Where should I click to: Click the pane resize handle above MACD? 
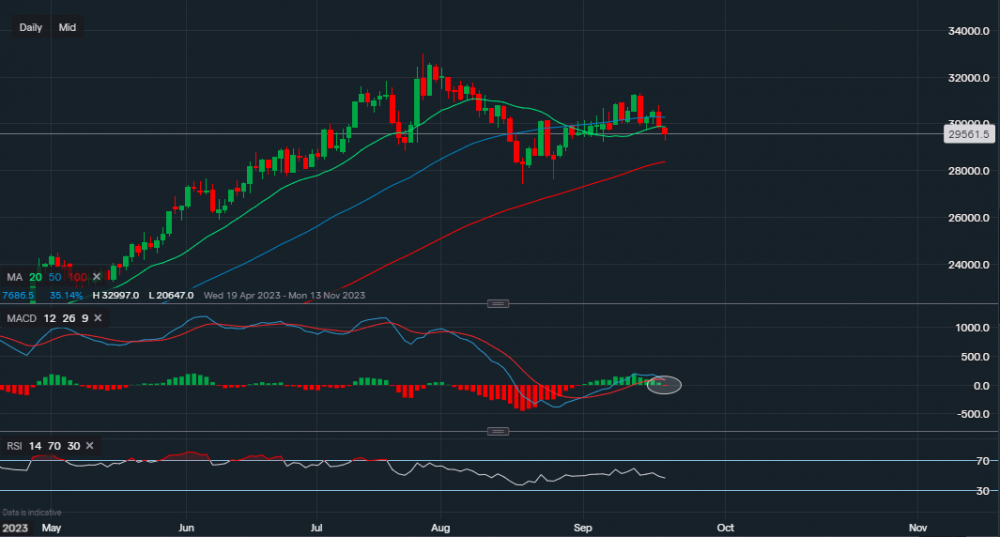498,303
